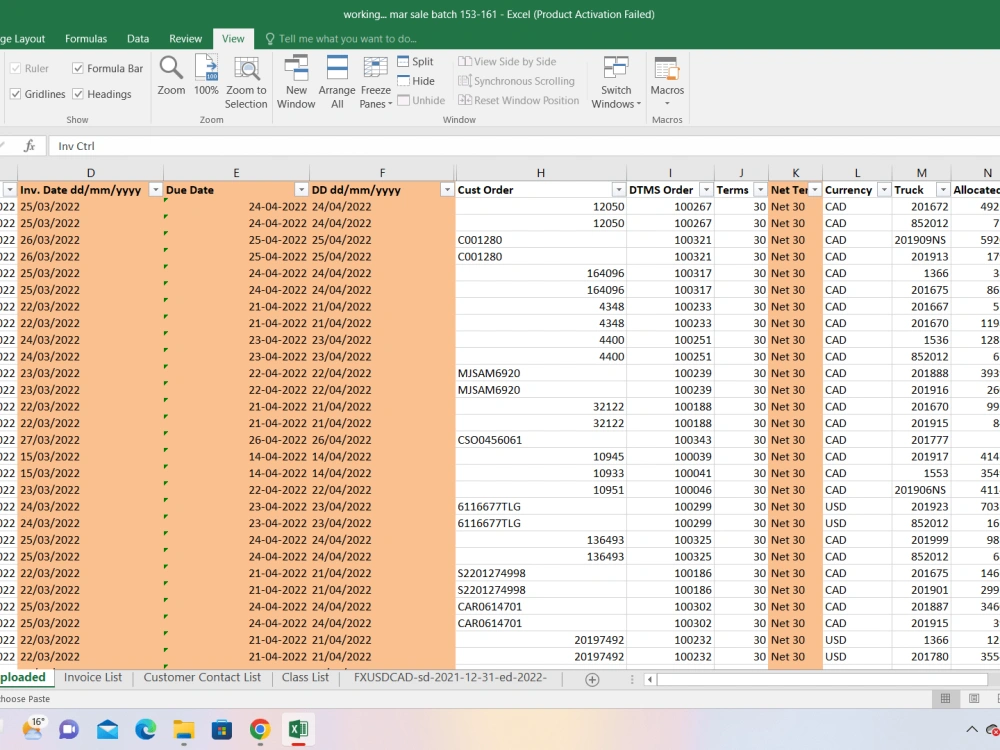Launch Microsoft Edge from taskbar
The height and width of the screenshot is (750, 1000).
[x=145, y=729]
